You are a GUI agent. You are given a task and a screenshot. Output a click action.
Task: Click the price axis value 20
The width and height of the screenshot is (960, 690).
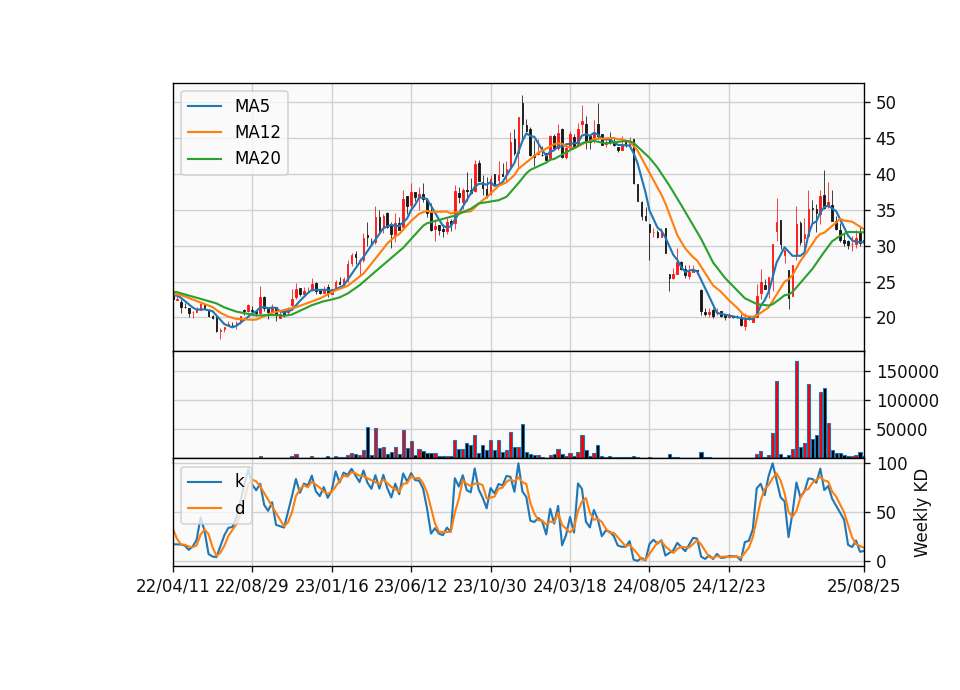coord(886,318)
